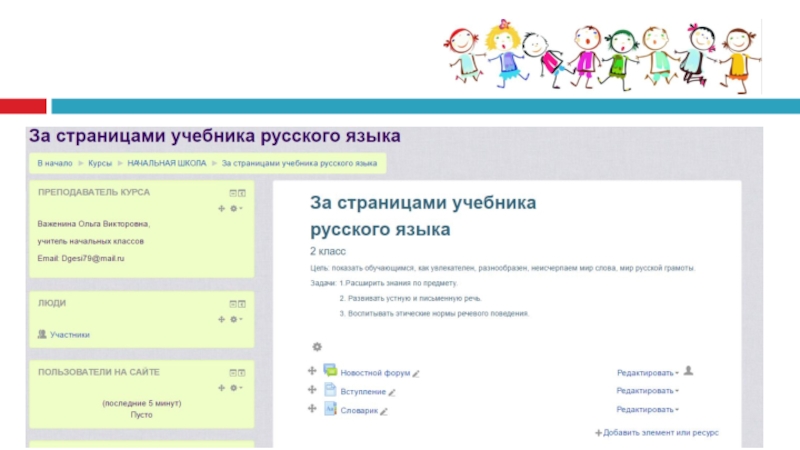
Task: Move the Пользователи на сайте block crosshair icon
Action: (221, 388)
